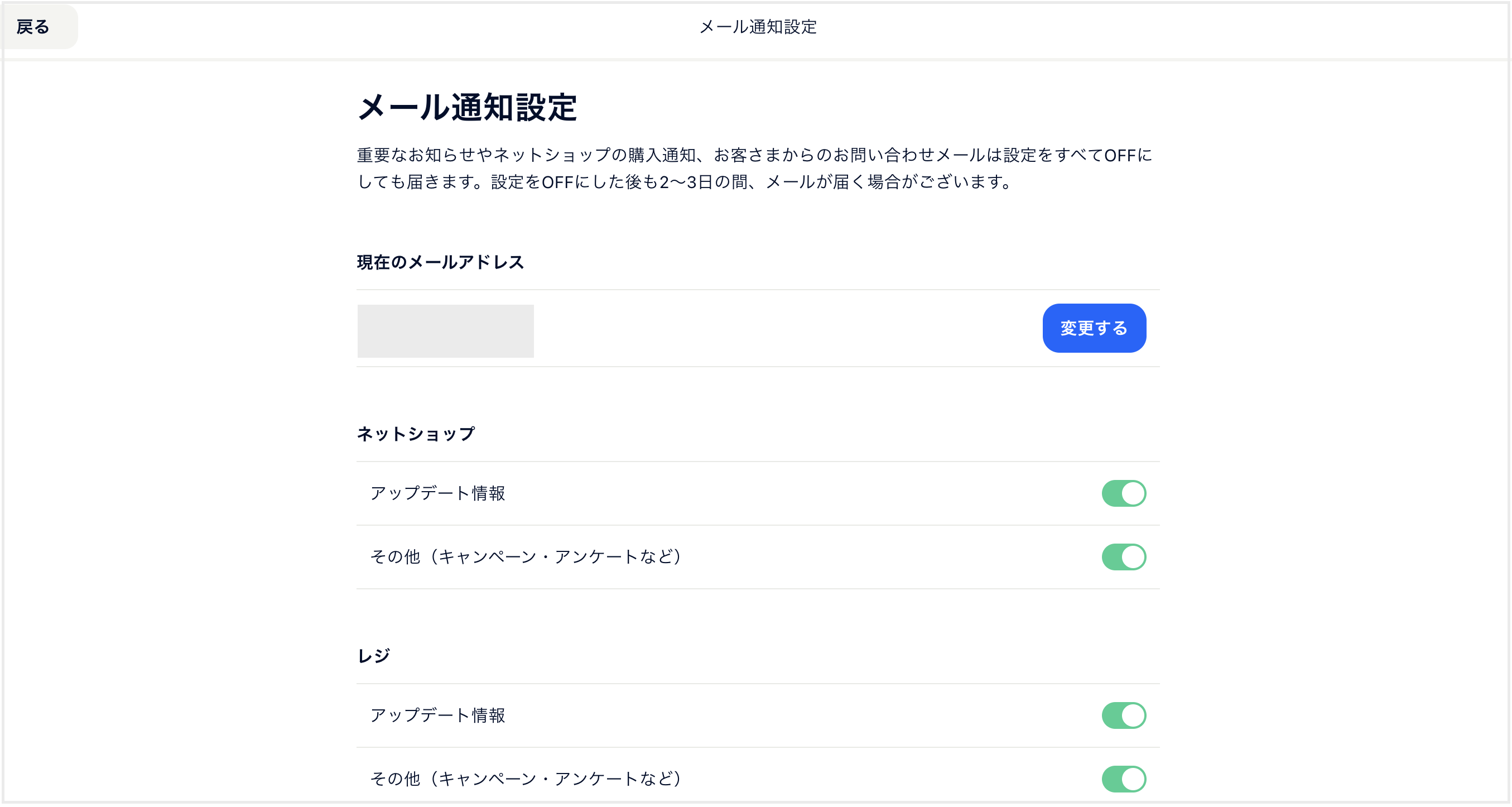Turn off ネットショップ アップデート情報 toggle
The height and width of the screenshot is (807, 1512).
(x=1124, y=493)
